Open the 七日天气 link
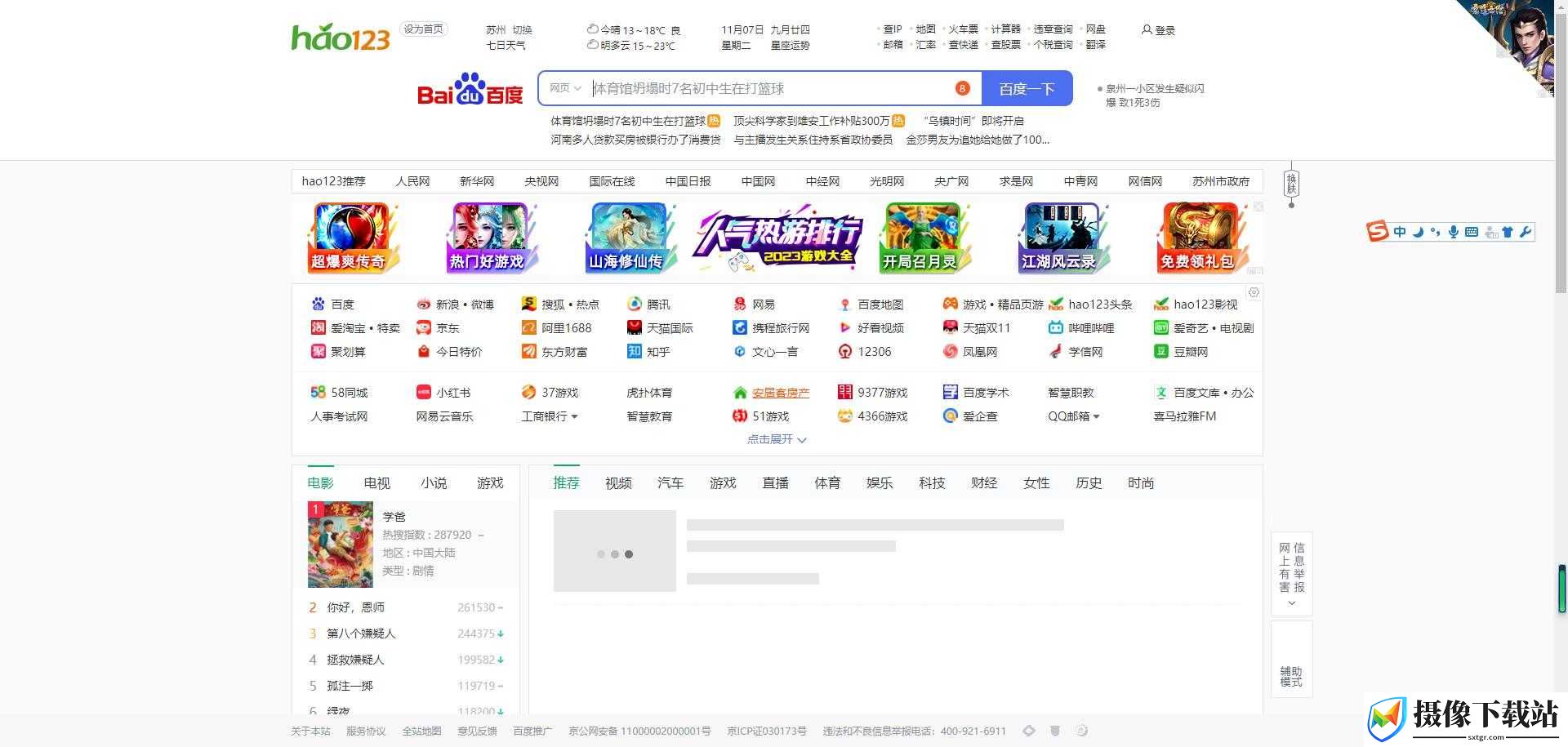Image resolution: width=1568 pixels, height=747 pixels. tap(506, 46)
